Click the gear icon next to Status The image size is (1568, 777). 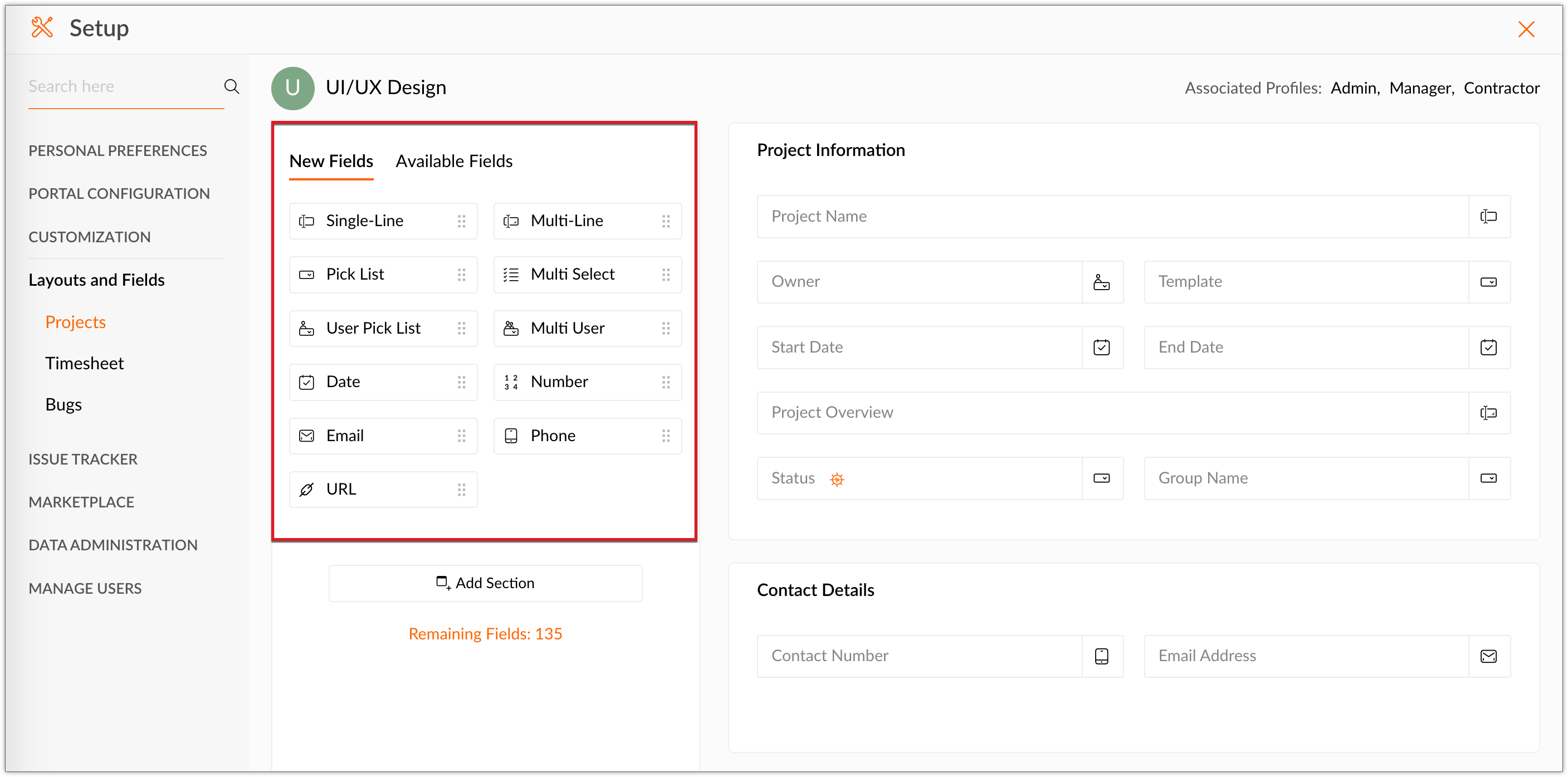pos(837,480)
